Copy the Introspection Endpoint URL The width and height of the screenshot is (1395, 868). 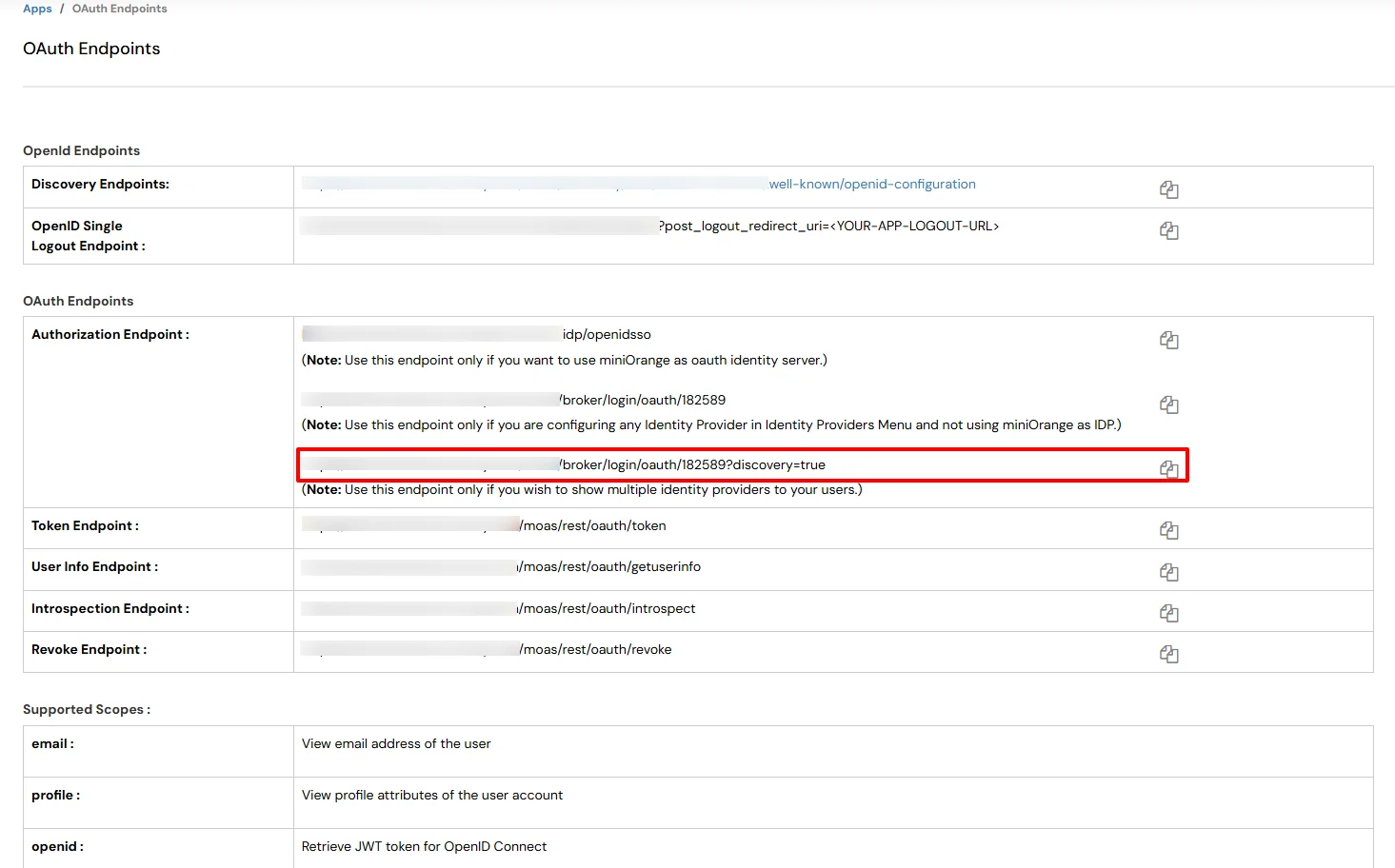pyautogui.click(x=1169, y=613)
